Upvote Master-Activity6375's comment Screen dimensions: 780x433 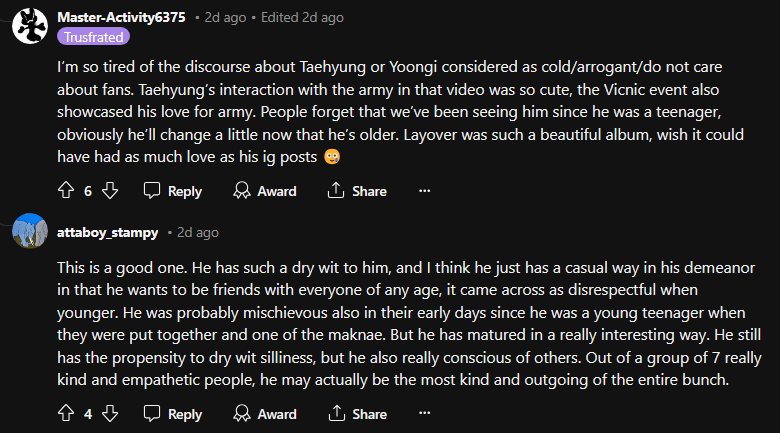(68, 191)
